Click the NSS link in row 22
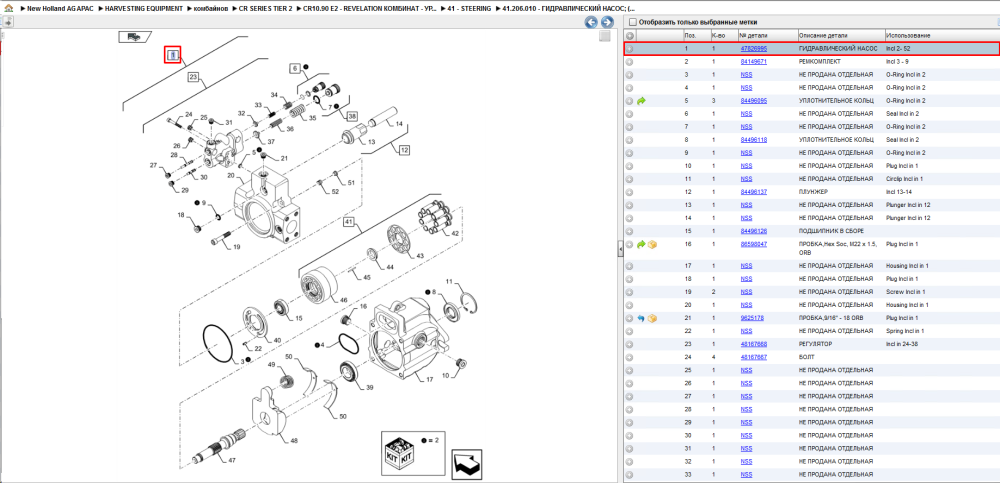The width and height of the screenshot is (1000, 483). (x=746, y=331)
